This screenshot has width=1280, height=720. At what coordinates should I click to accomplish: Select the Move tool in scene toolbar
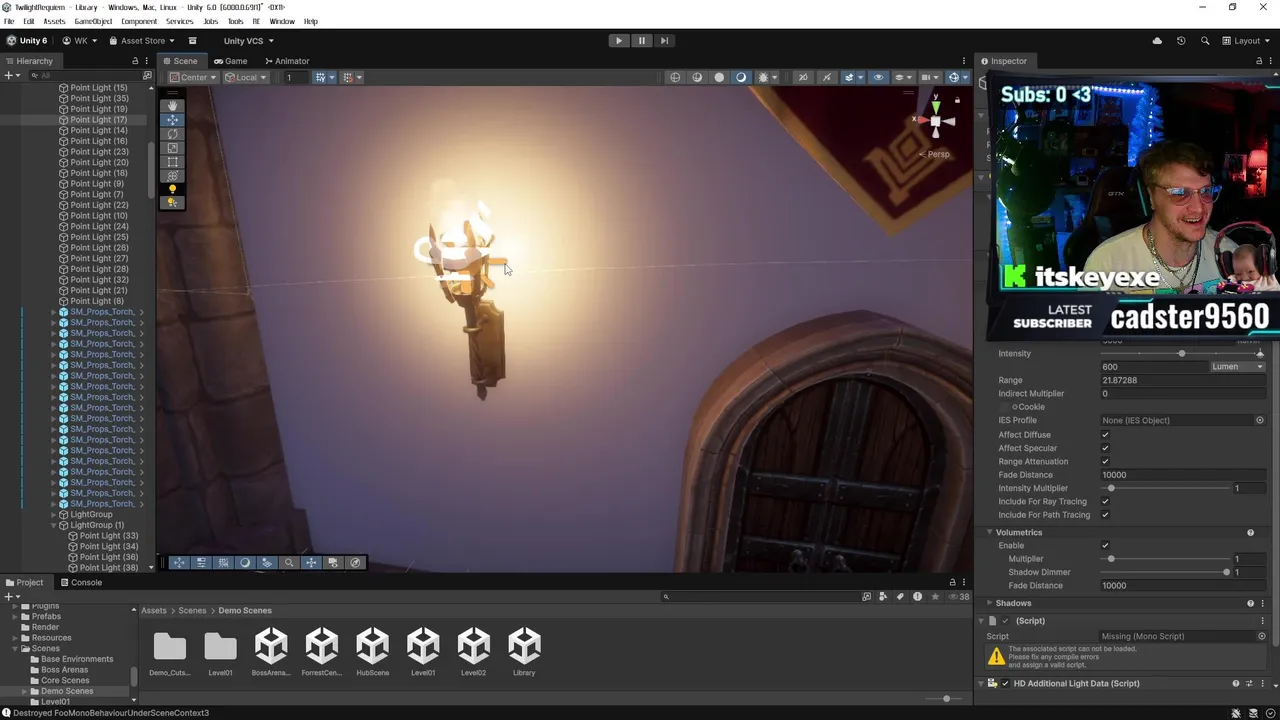point(173,120)
